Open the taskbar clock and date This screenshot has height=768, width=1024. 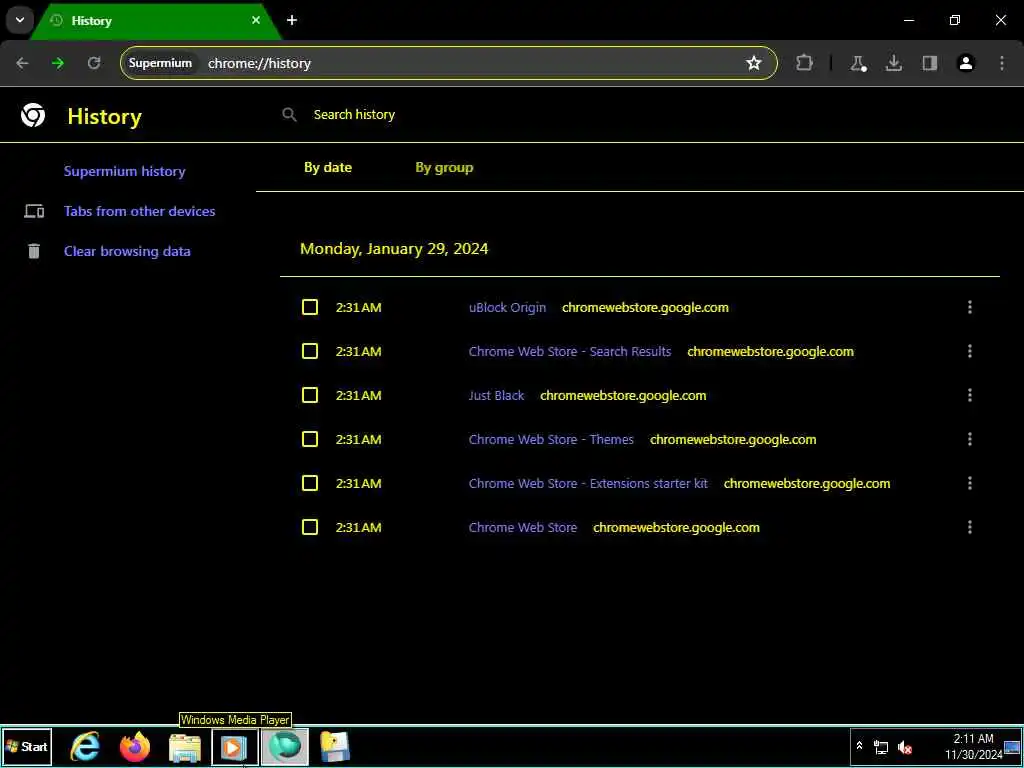pos(973,746)
